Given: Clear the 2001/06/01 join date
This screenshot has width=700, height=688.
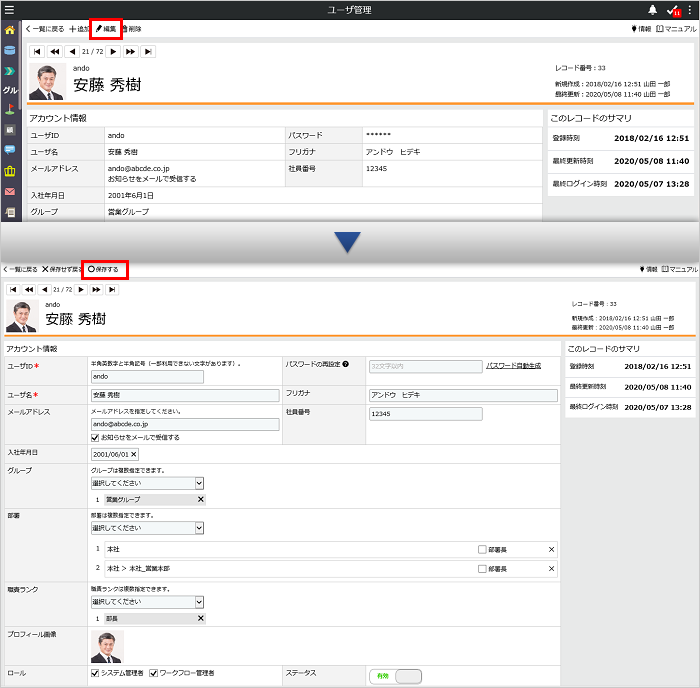Looking at the screenshot, I should [133, 454].
